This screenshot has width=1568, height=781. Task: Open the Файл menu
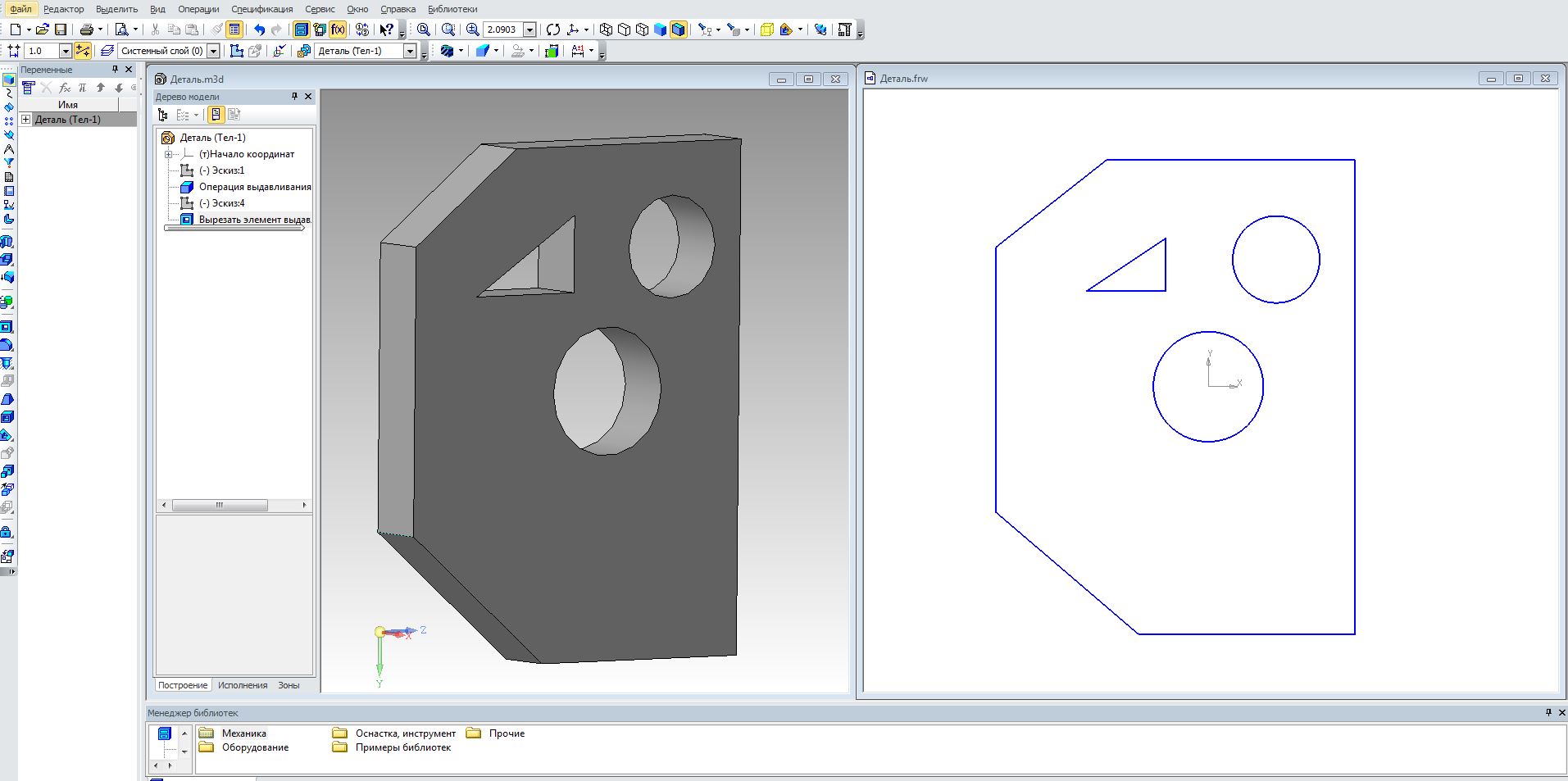coord(20,9)
